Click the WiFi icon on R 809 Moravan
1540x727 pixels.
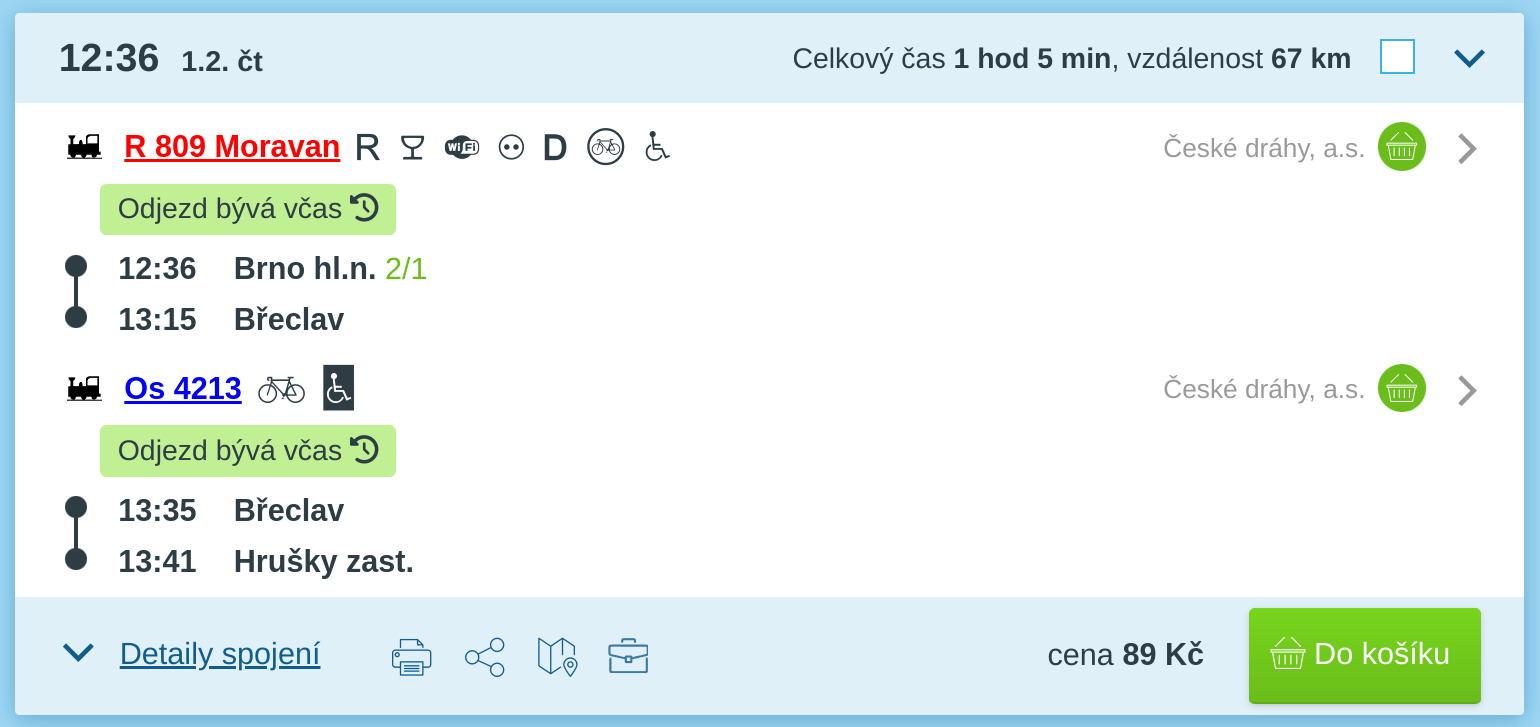(x=462, y=147)
